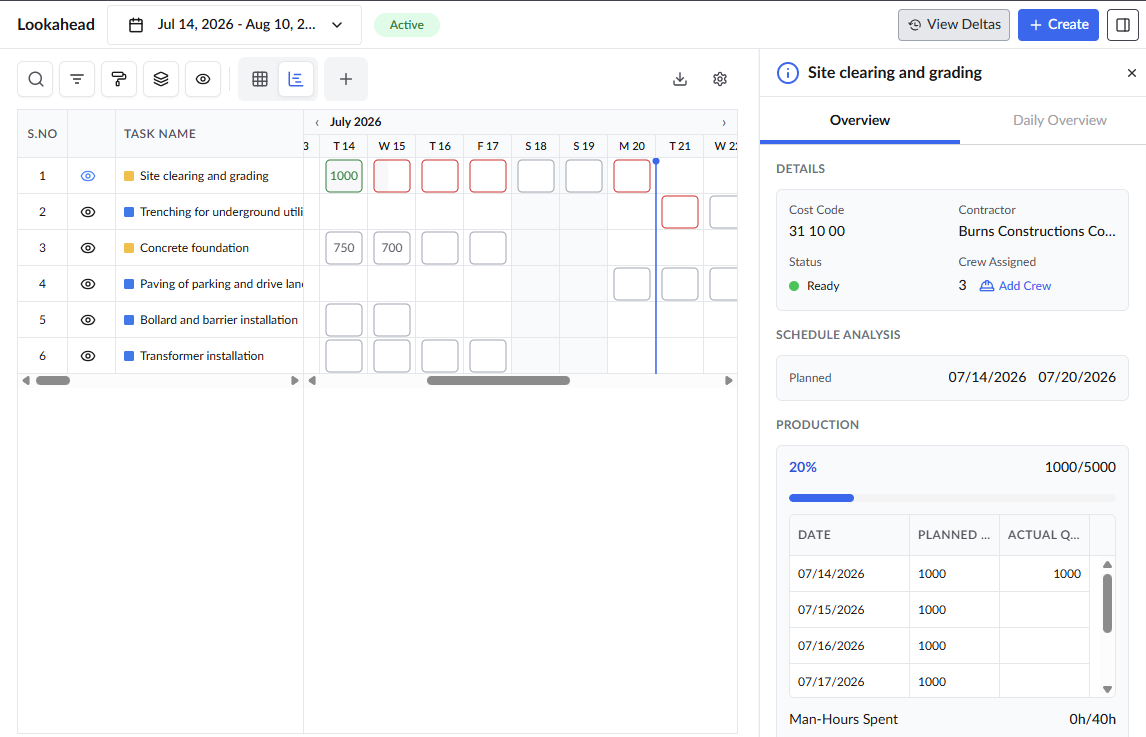Viewport: 1146px width, 737px height.
Task: Click task list scrollbar right arrow
Action: click(295, 380)
